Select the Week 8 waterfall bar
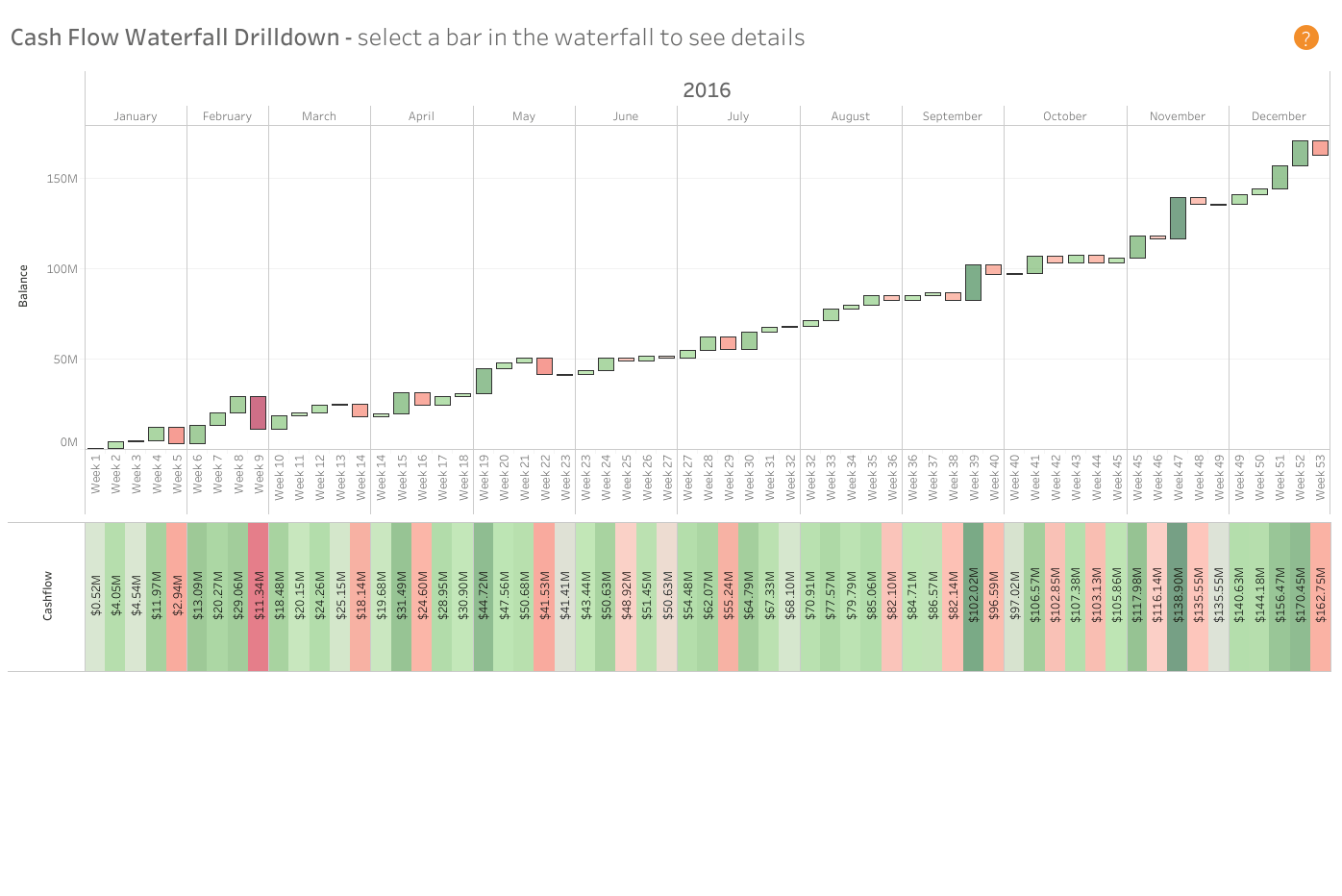1342x896 pixels. pyautogui.click(x=237, y=404)
